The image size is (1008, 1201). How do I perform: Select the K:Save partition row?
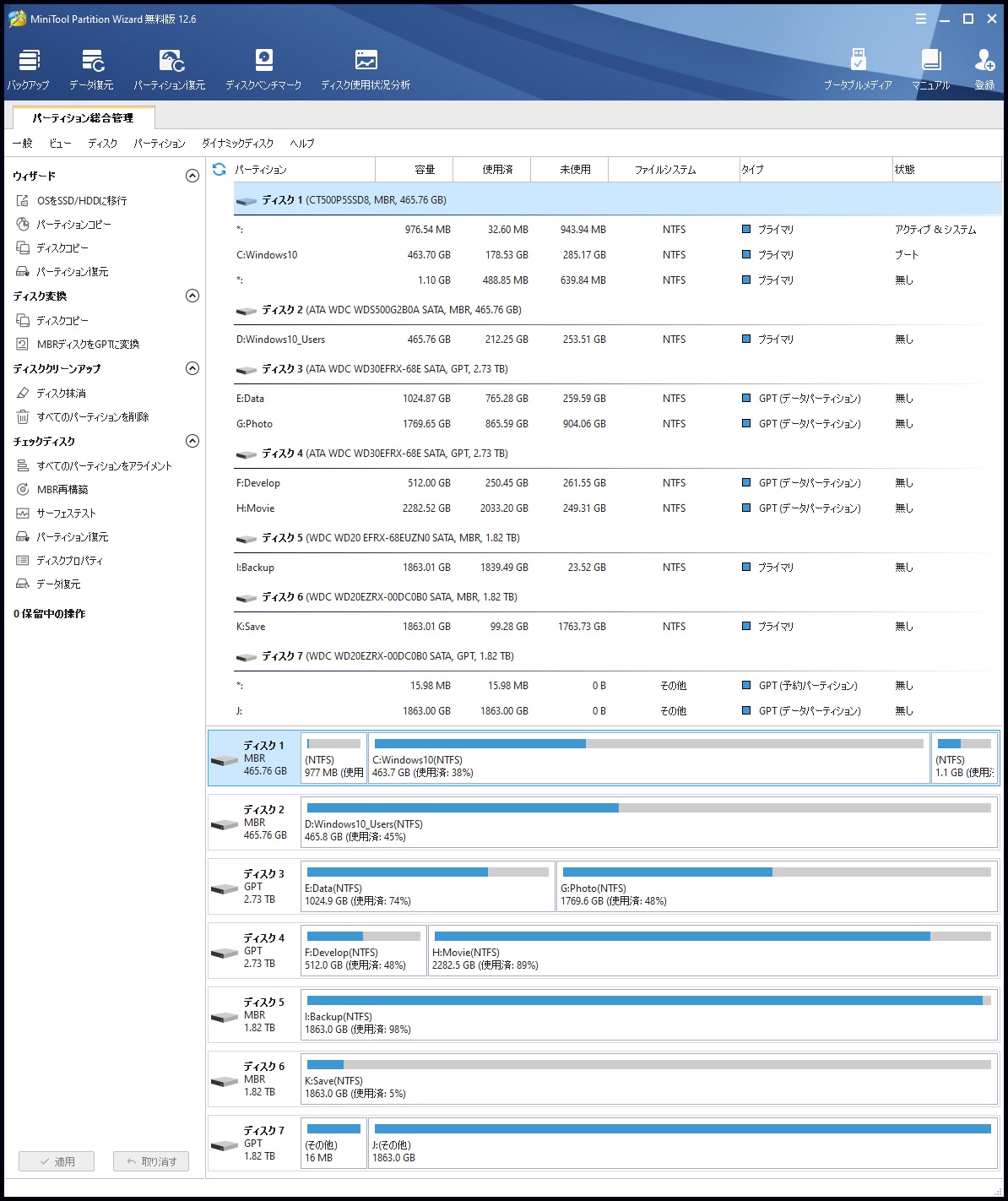[x=617, y=627]
